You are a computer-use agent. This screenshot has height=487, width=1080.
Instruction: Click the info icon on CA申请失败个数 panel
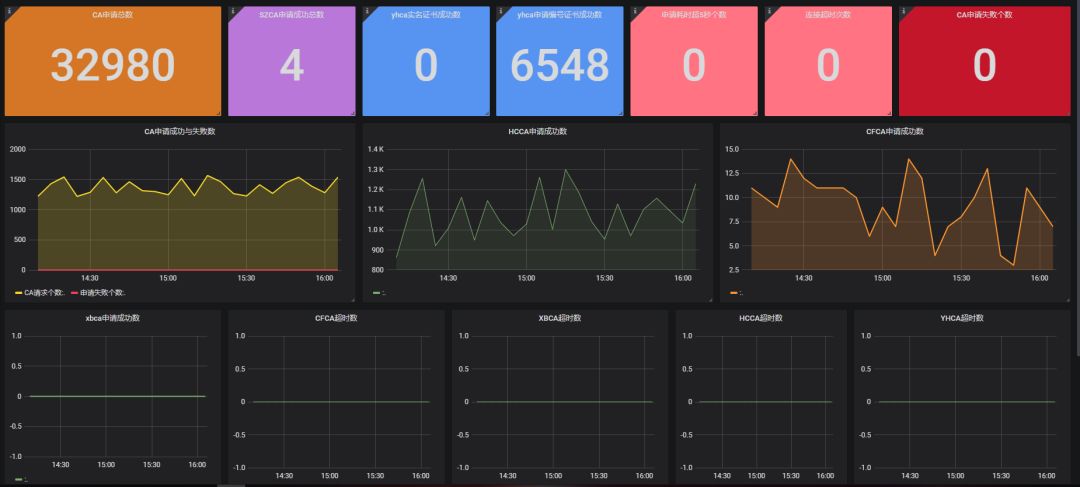[x=903, y=11]
